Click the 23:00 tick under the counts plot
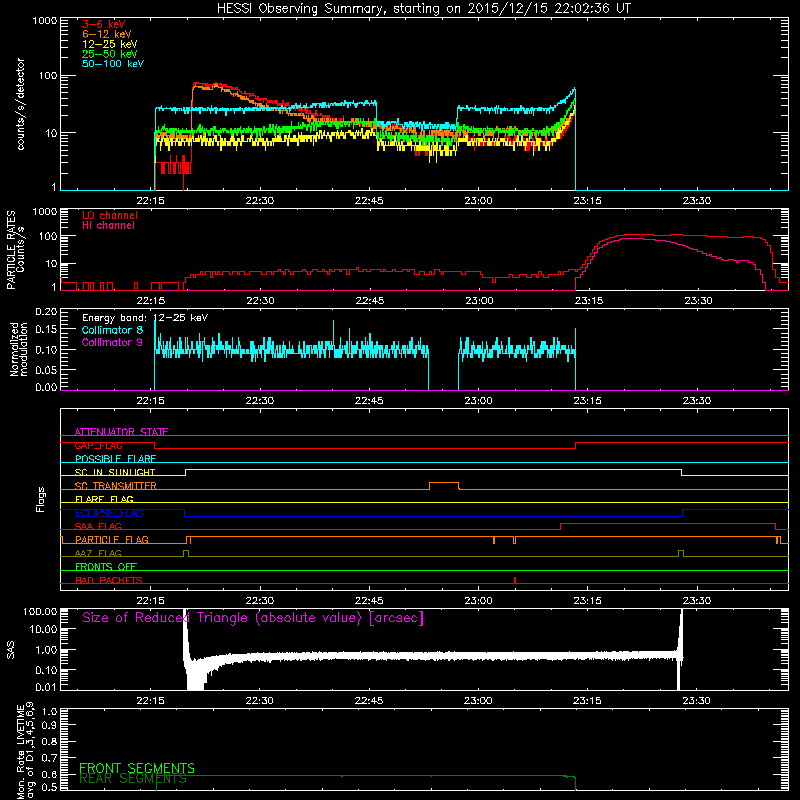Screen dimensions: 800x800 479,201
